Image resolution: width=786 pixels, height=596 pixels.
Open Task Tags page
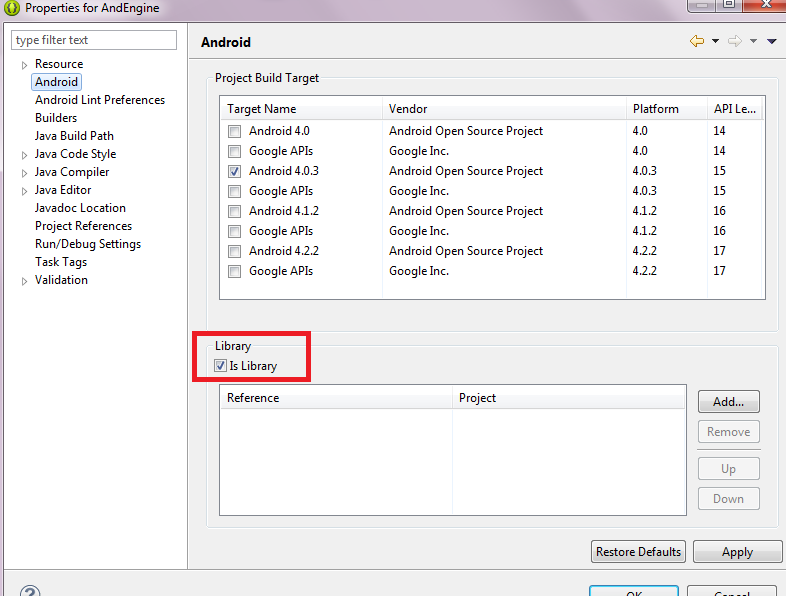pos(61,262)
